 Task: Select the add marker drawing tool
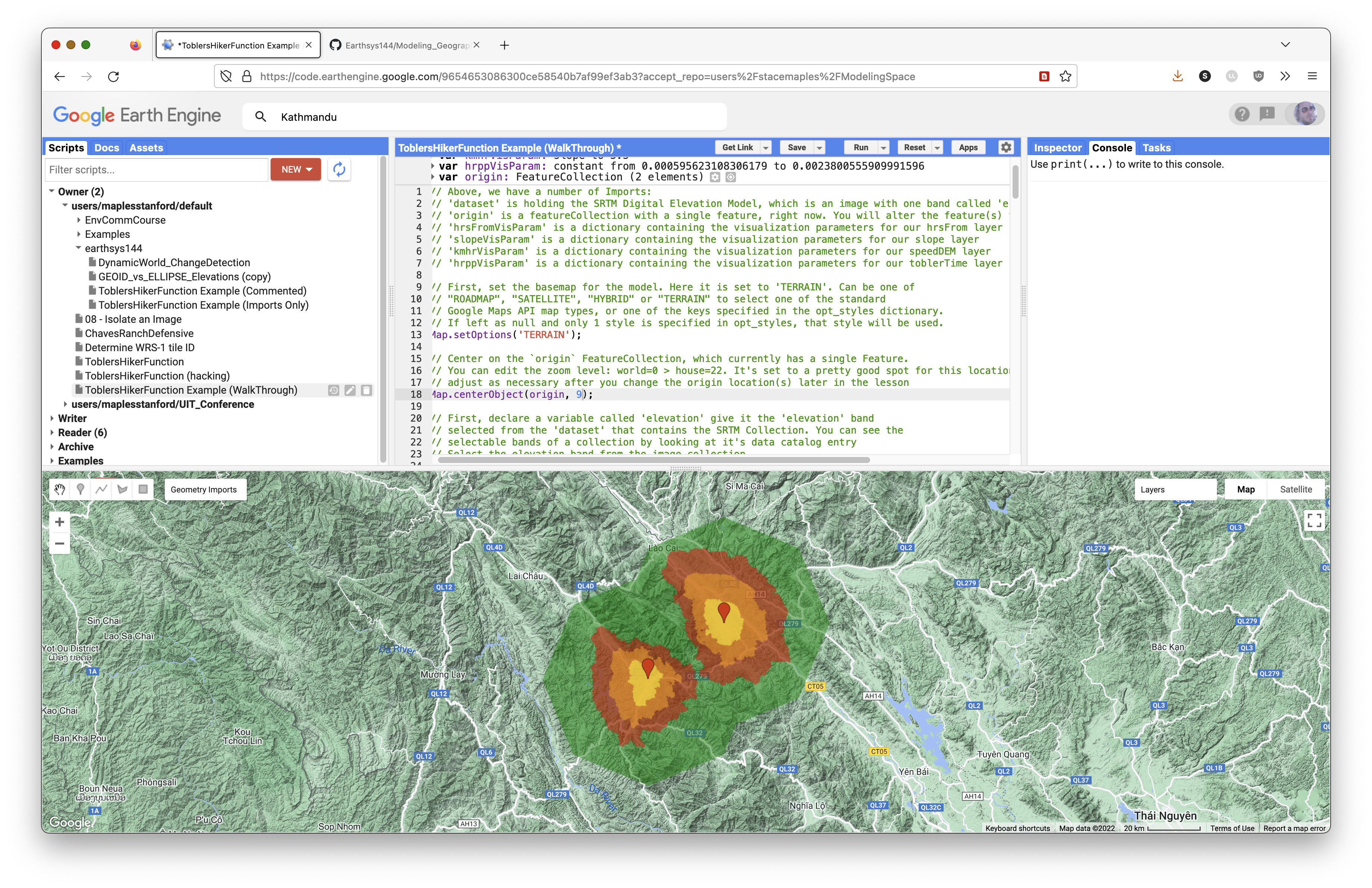[x=81, y=489]
